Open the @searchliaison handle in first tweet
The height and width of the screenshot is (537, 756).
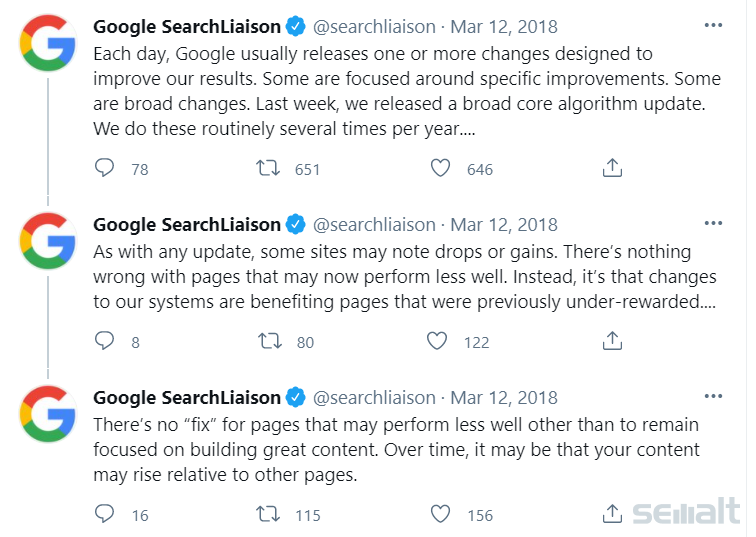374,27
